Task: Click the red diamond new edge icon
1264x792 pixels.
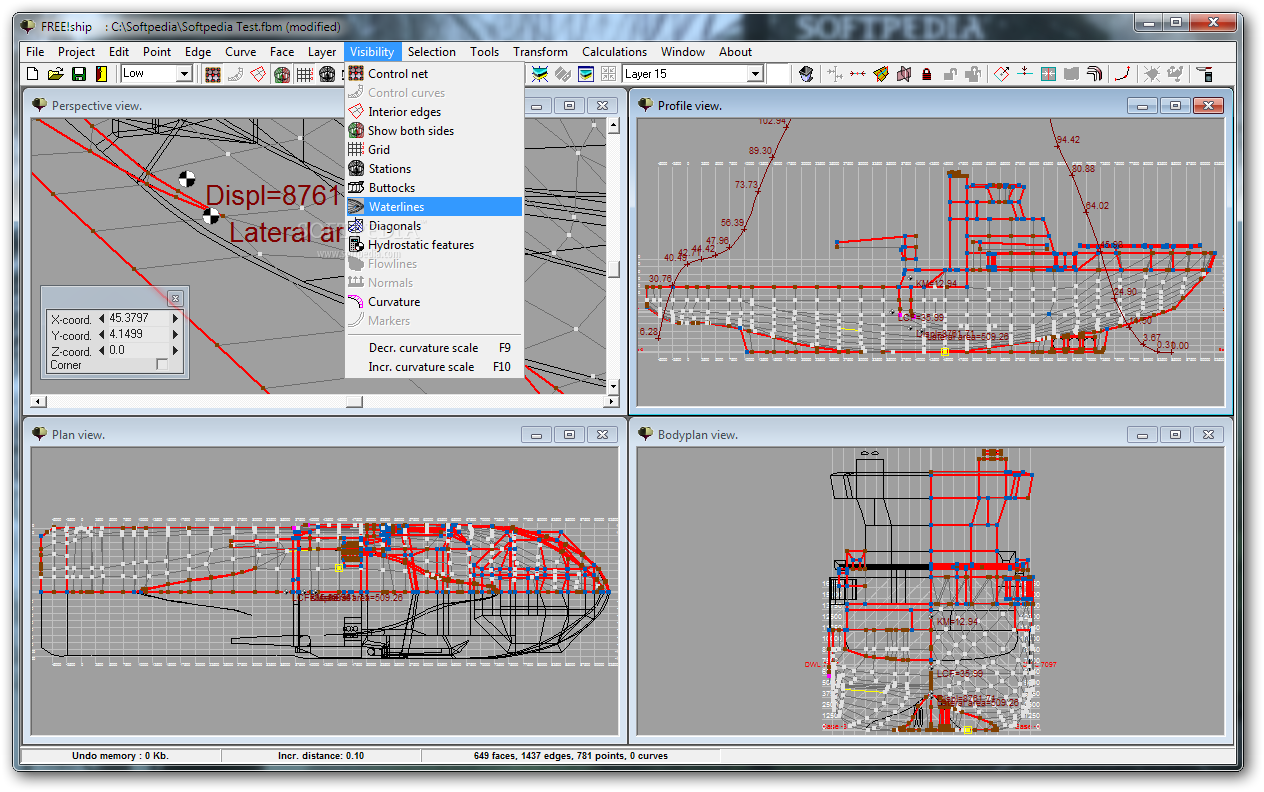Action: tap(1002, 74)
